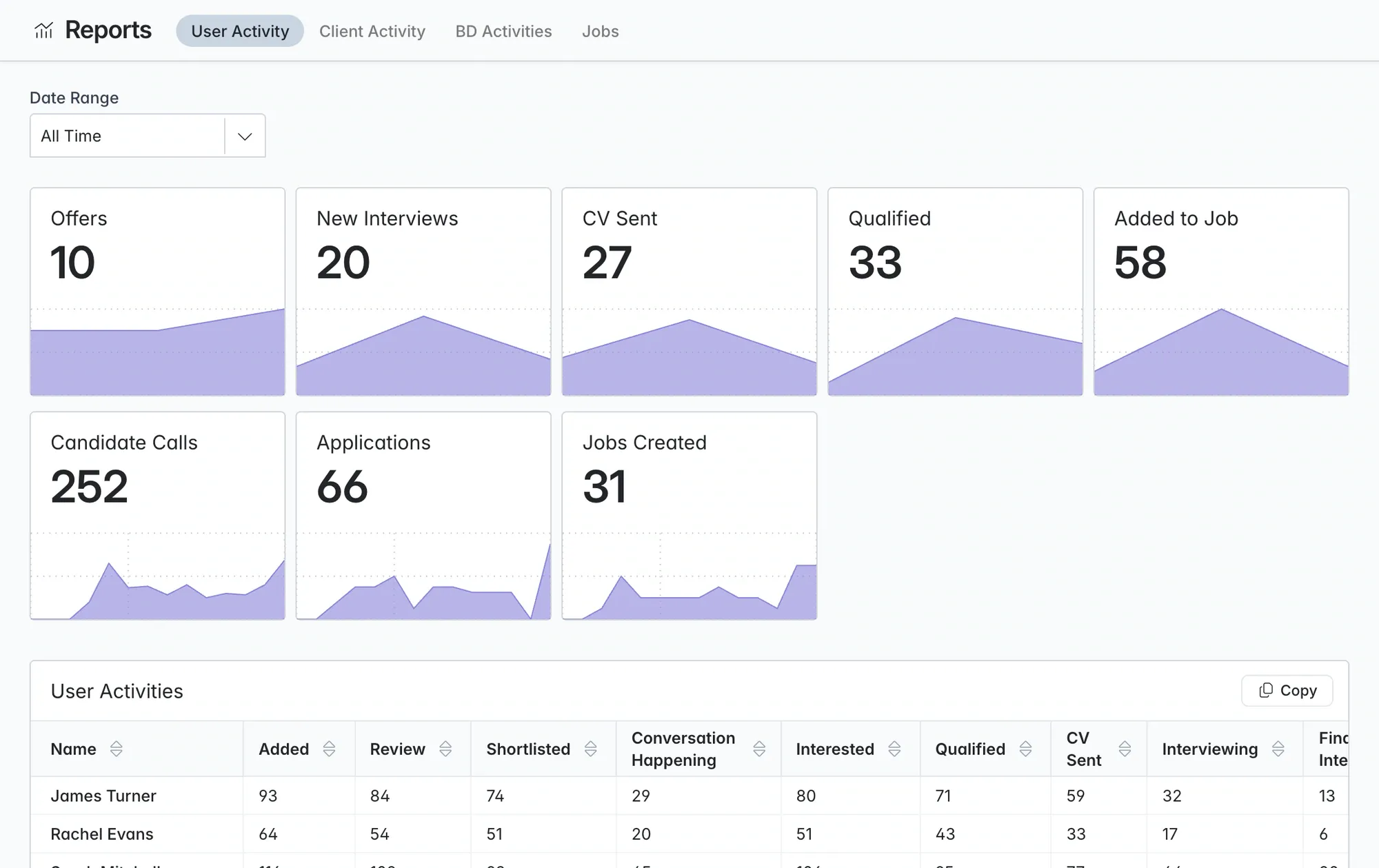Click Rachel Evans' Interviewing value 17
This screenshot has width=1379, height=868.
(x=1170, y=834)
